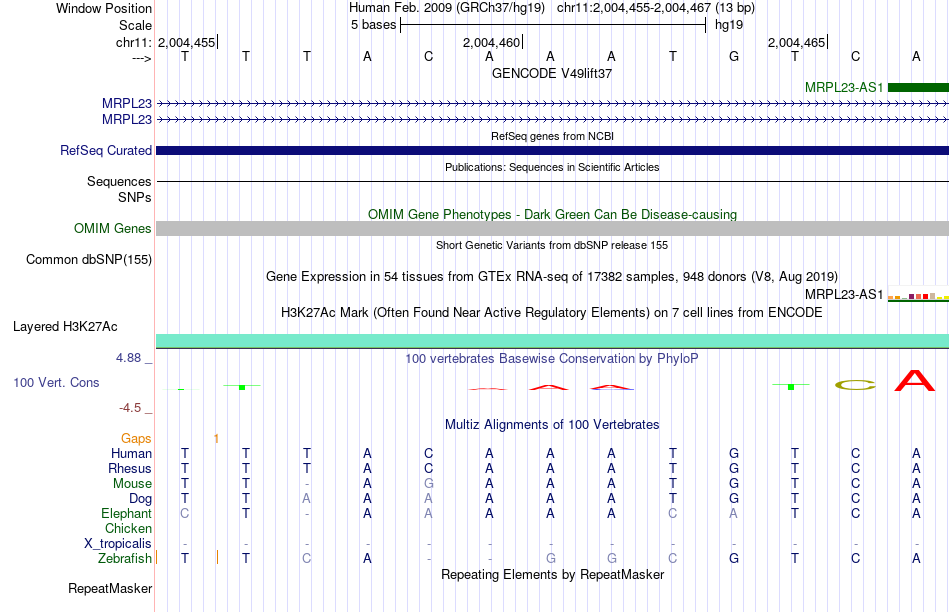This screenshot has height=612, width=950.
Task: Click H3K27Ac Mark ENCODE track title
Action: (552, 313)
